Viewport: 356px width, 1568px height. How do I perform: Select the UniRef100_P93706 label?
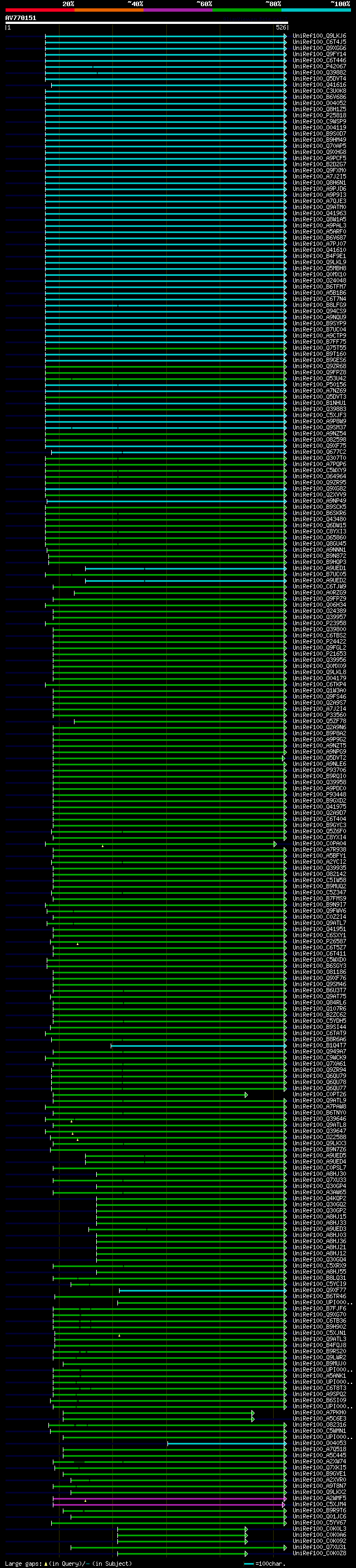(319, 770)
